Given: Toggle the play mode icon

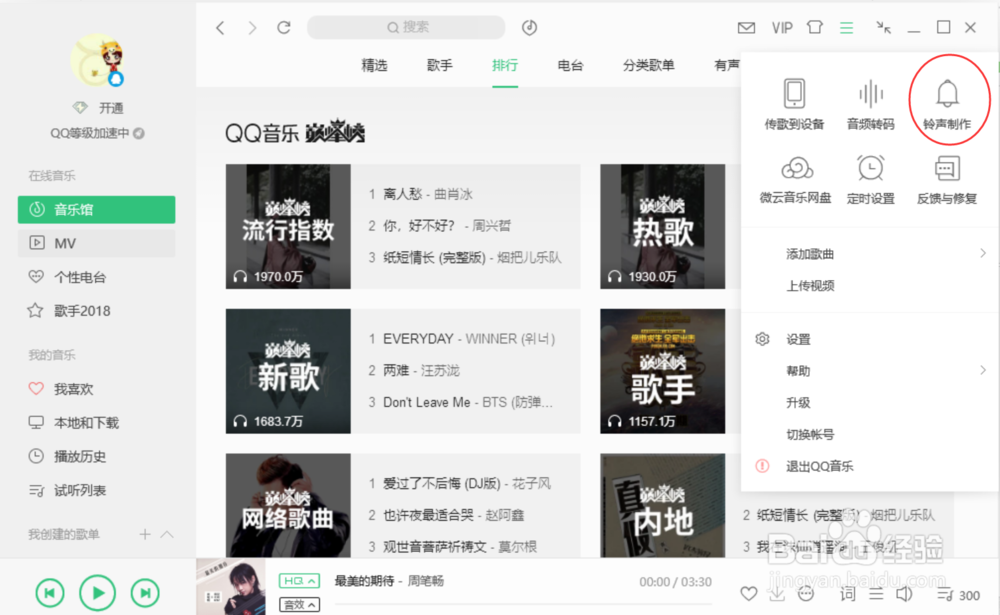Looking at the screenshot, I should [876, 593].
